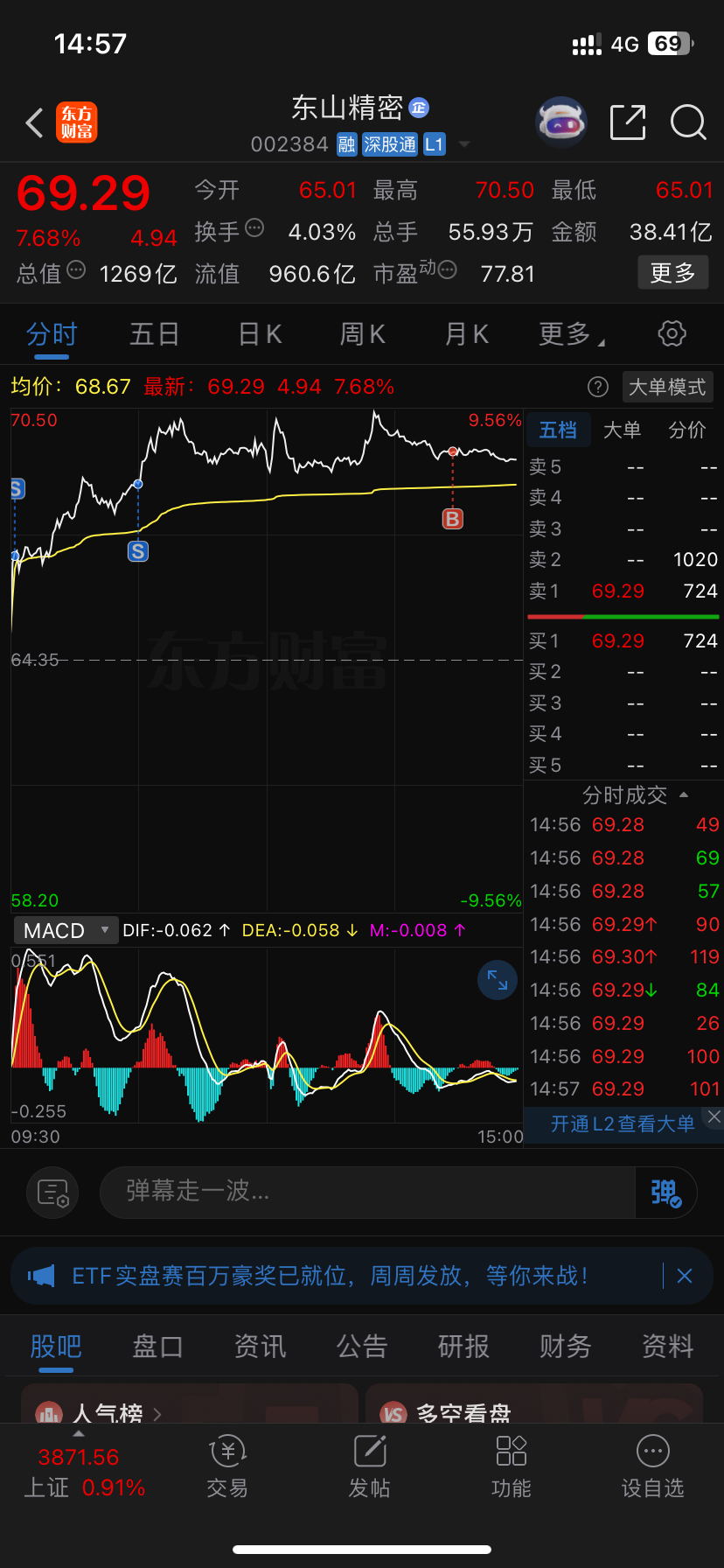
Task: Tap the S marker at the chart's left edge
Action: (x=17, y=489)
